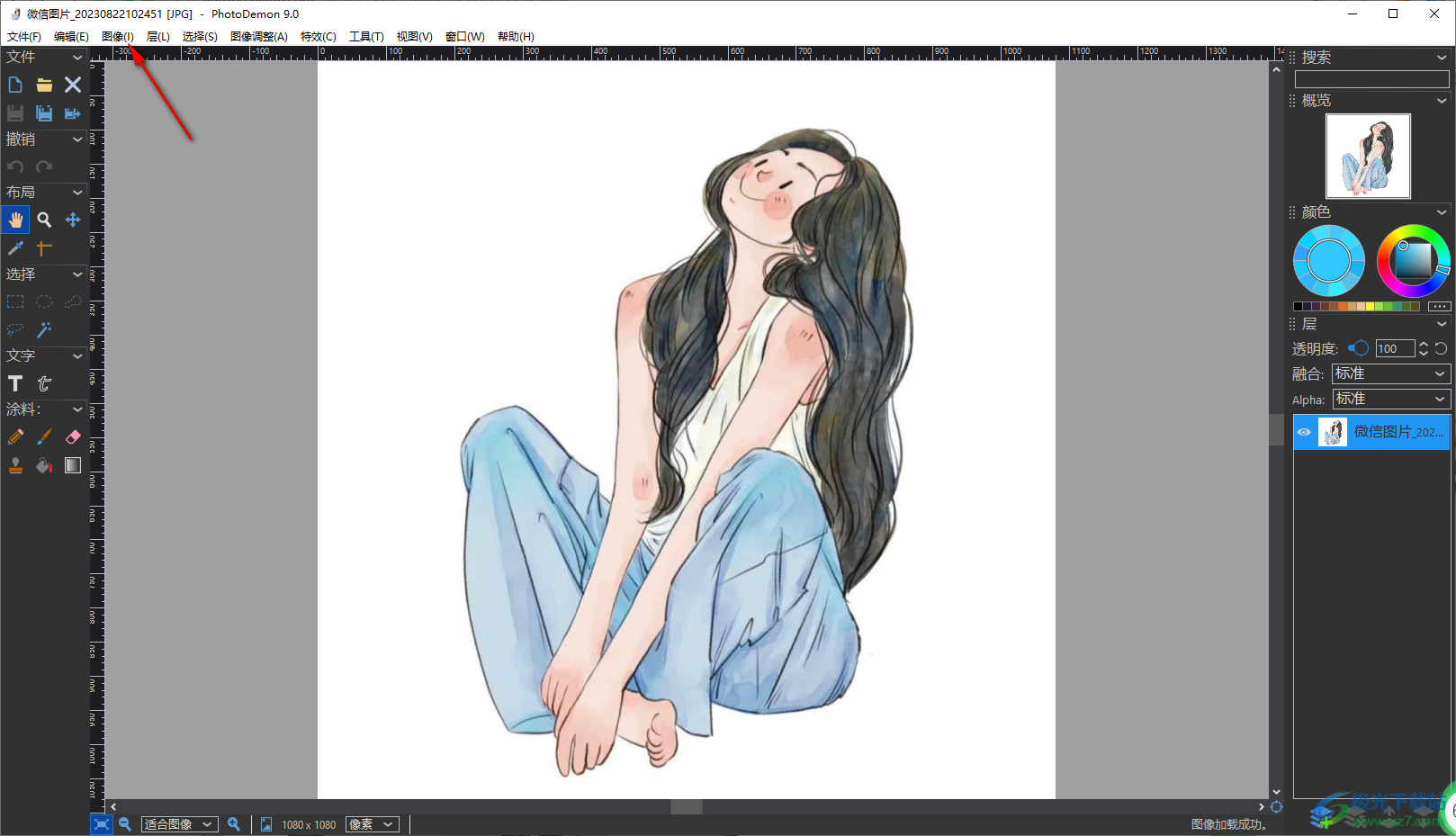Select the Elliptical selection tool

click(x=44, y=301)
